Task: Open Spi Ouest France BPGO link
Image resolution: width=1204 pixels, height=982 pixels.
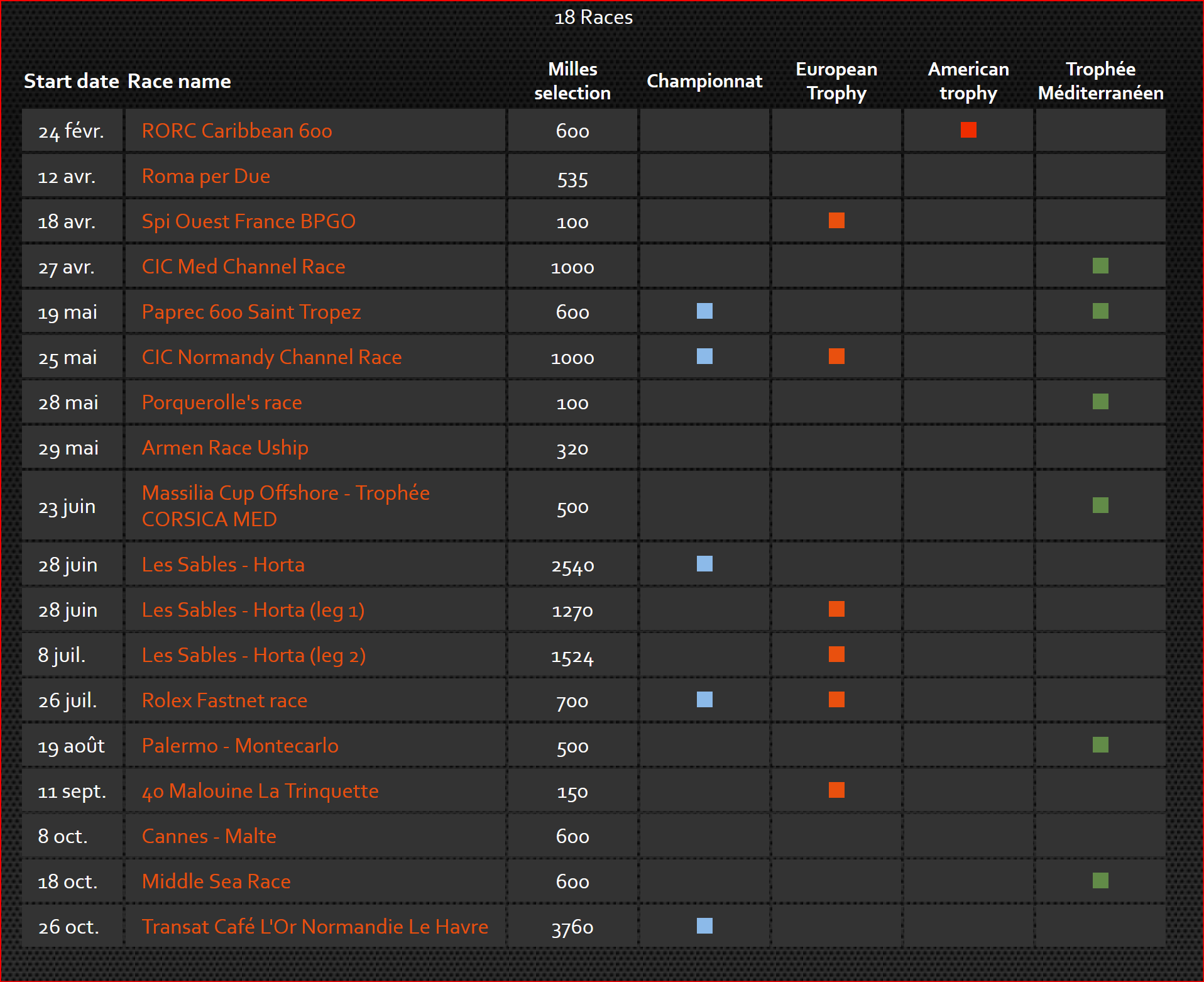Action: [248, 221]
